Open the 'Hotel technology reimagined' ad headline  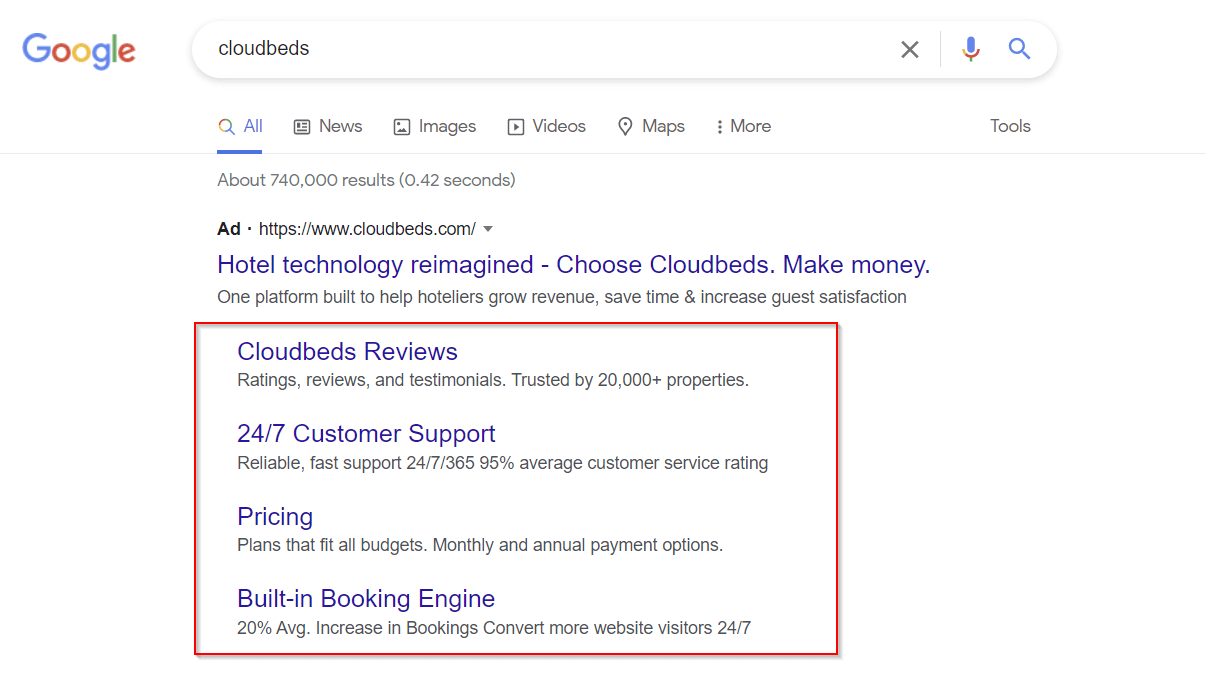tap(573, 265)
